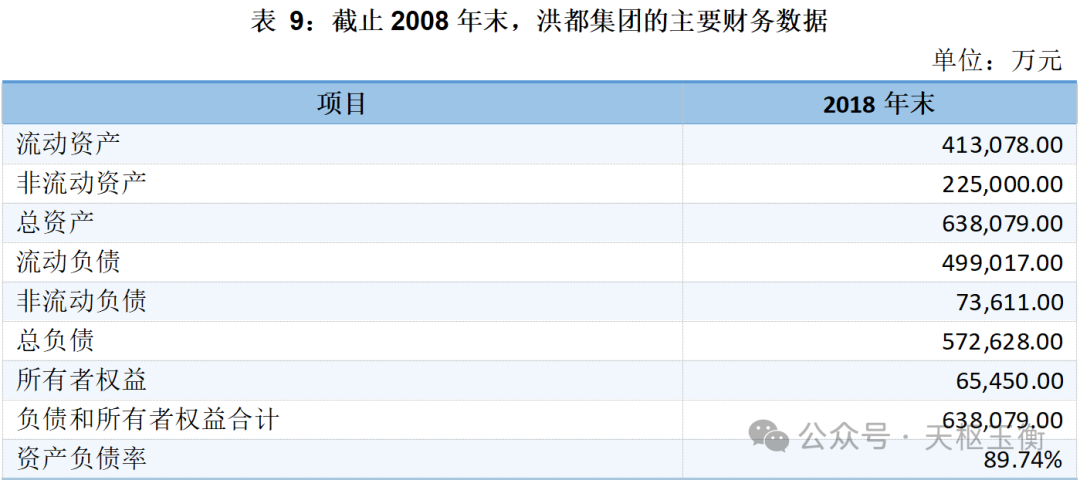
Task: Select the value 572,628.00
Action: [1002, 342]
